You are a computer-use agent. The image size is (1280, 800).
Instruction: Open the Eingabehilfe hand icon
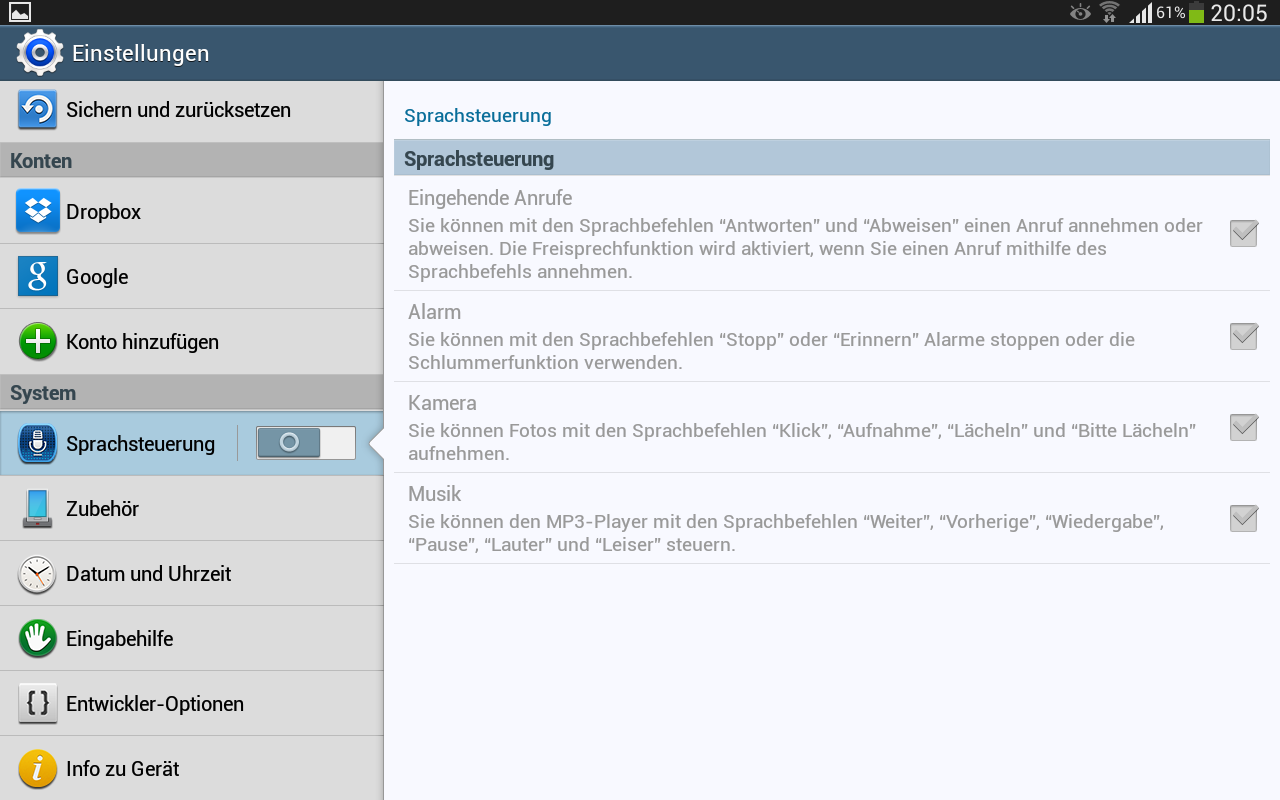pyautogui.click(x=37, y=639)
